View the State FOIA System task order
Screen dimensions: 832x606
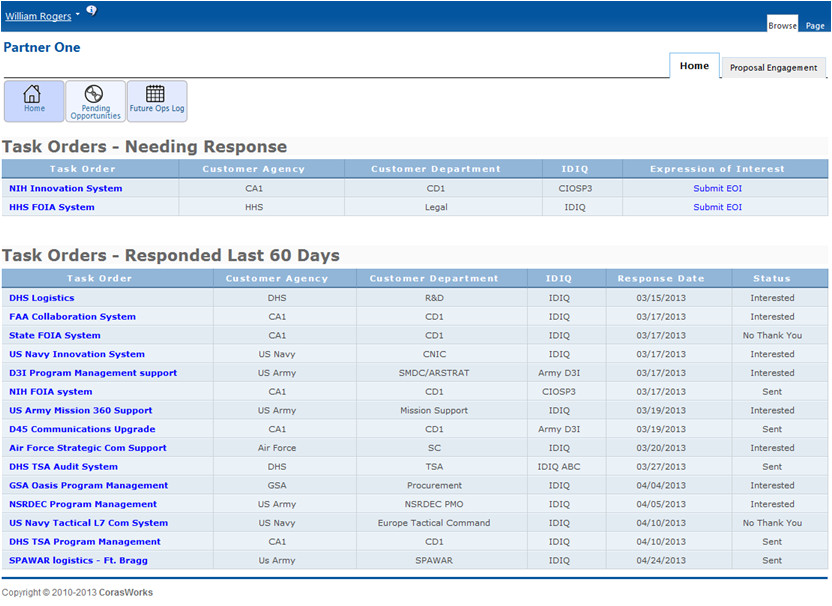pyautogui.click(x=54, y=335)
